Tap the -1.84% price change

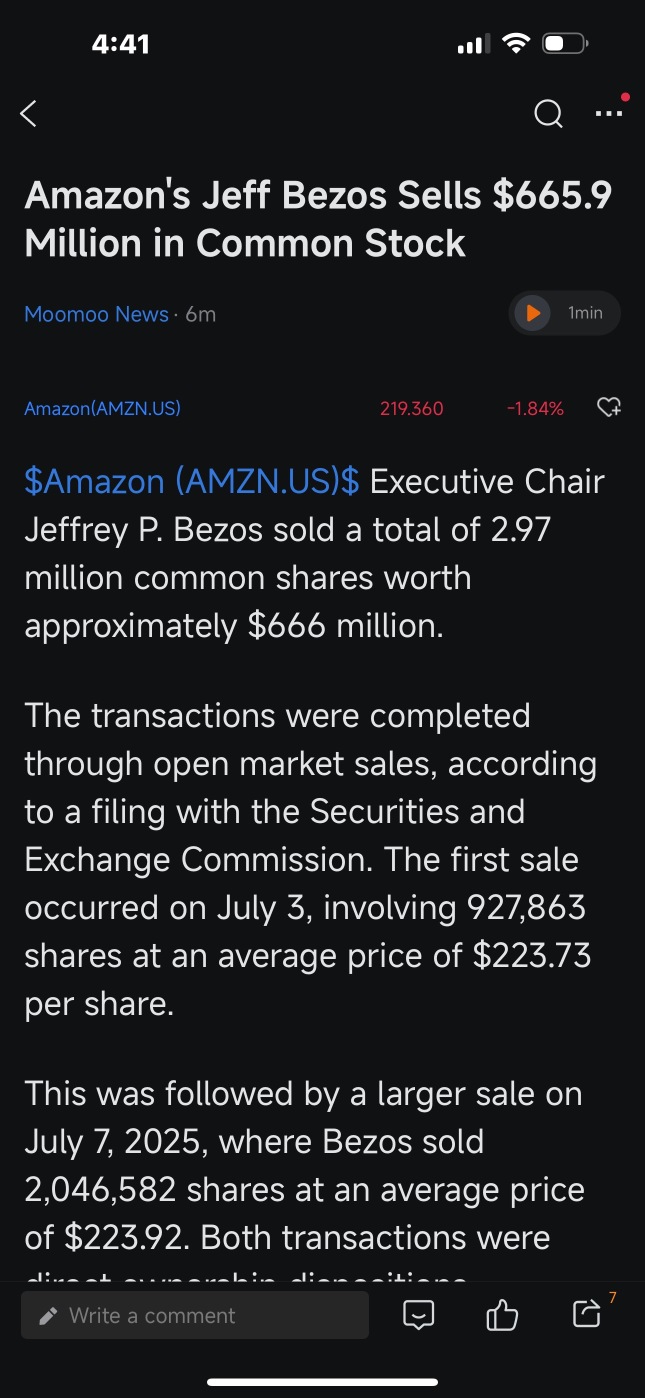pyautogui.click(x=535, y=408)
